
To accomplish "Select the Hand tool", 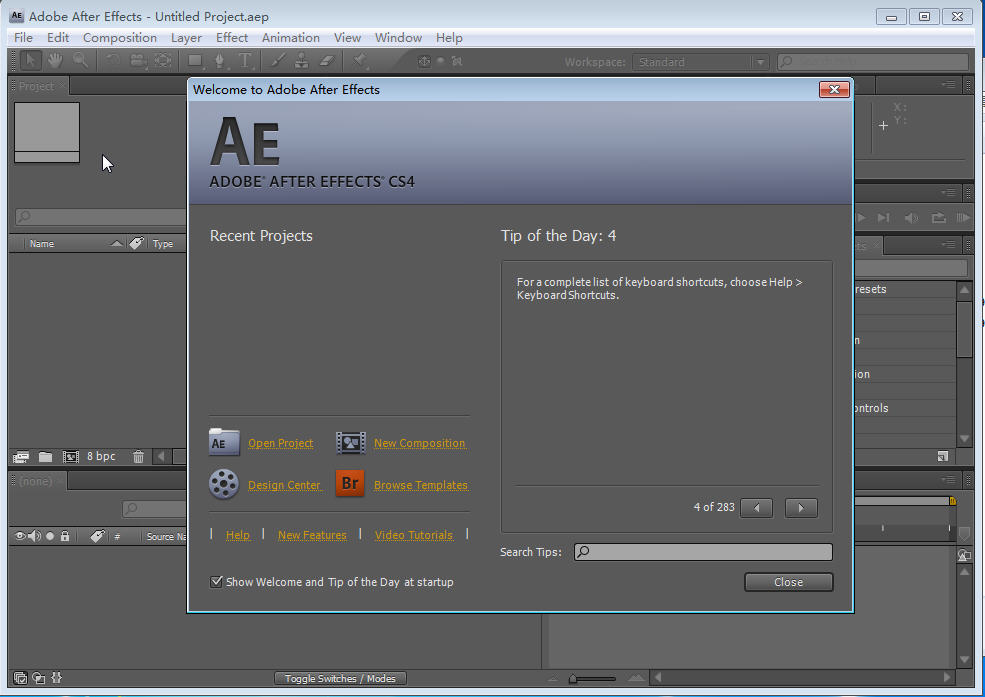I will (x=55, y=60).
